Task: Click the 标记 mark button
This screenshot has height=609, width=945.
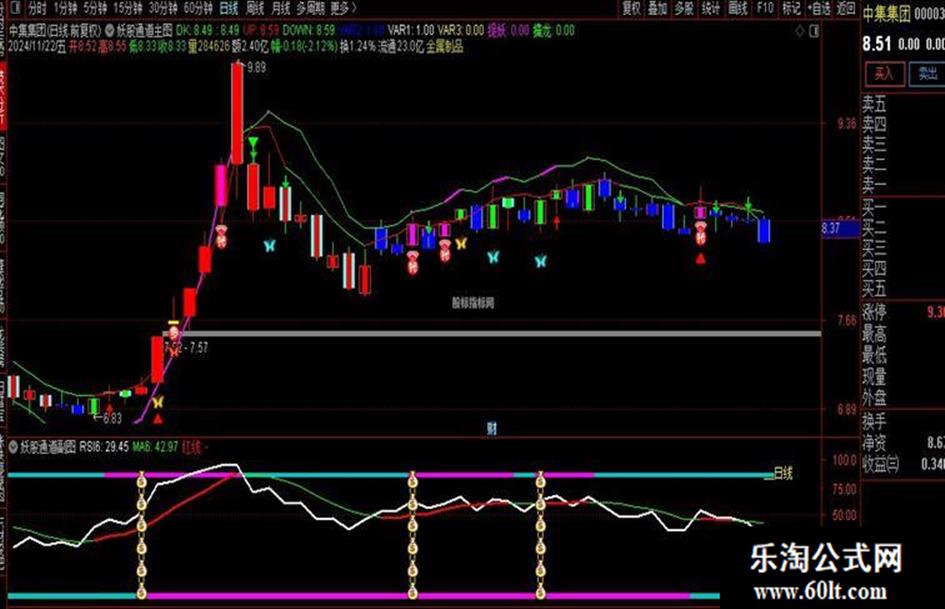Action: 791,8
